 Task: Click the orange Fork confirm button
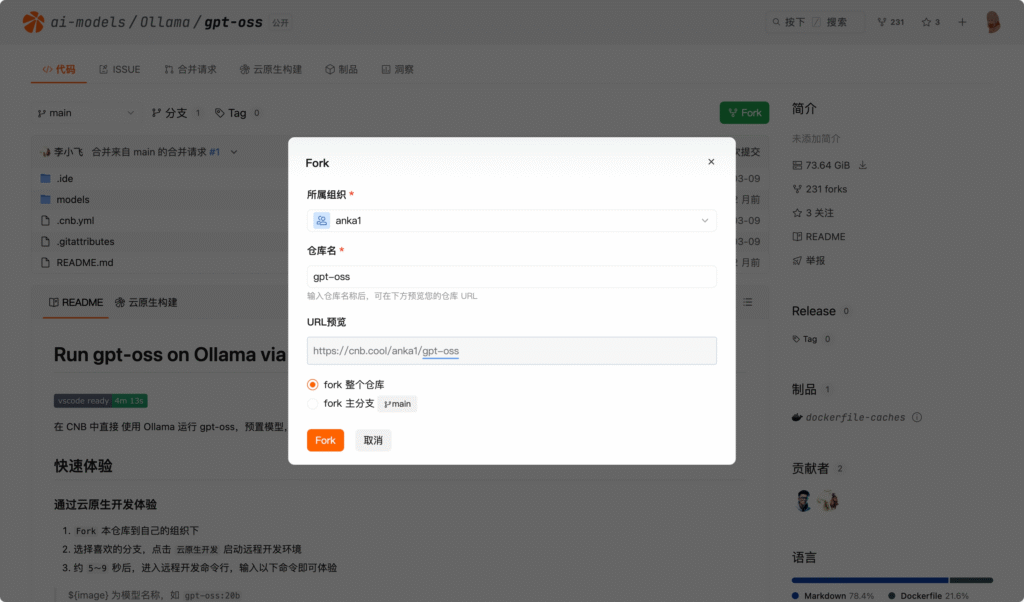click(325, 440)
